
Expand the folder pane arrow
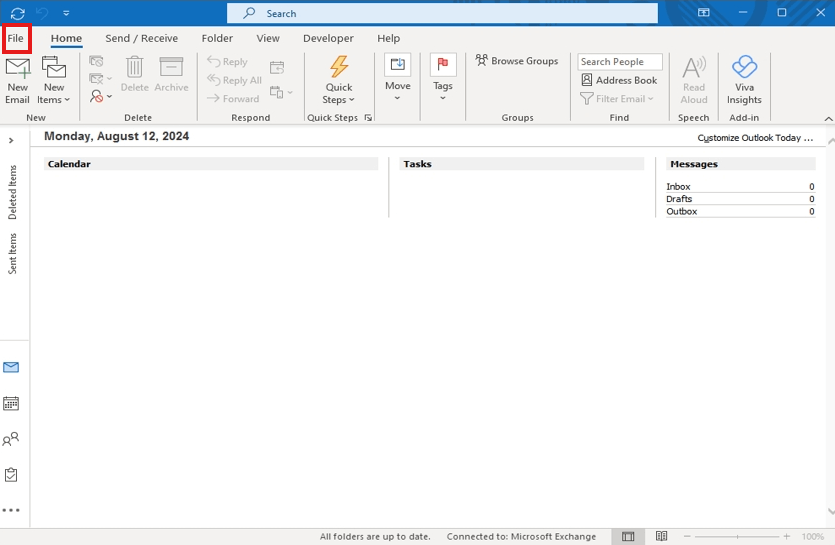coord(11,141)
